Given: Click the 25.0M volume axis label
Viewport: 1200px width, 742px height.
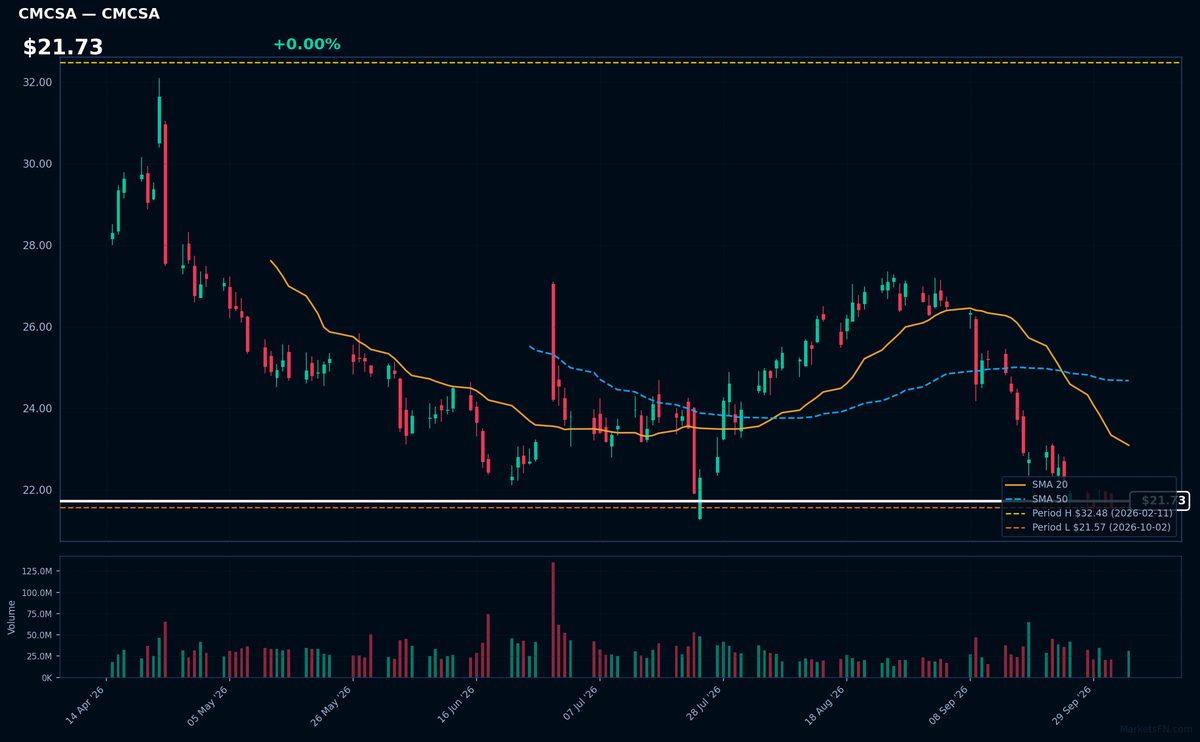Looking at the screenshot, I should point(39,657).
